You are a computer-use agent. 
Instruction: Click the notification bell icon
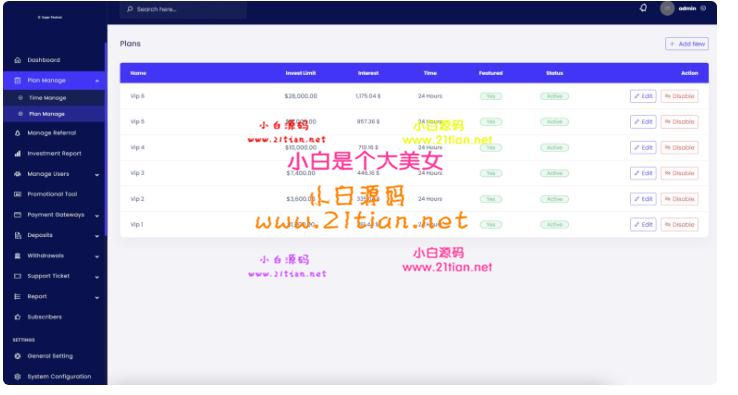coord(643,8)
